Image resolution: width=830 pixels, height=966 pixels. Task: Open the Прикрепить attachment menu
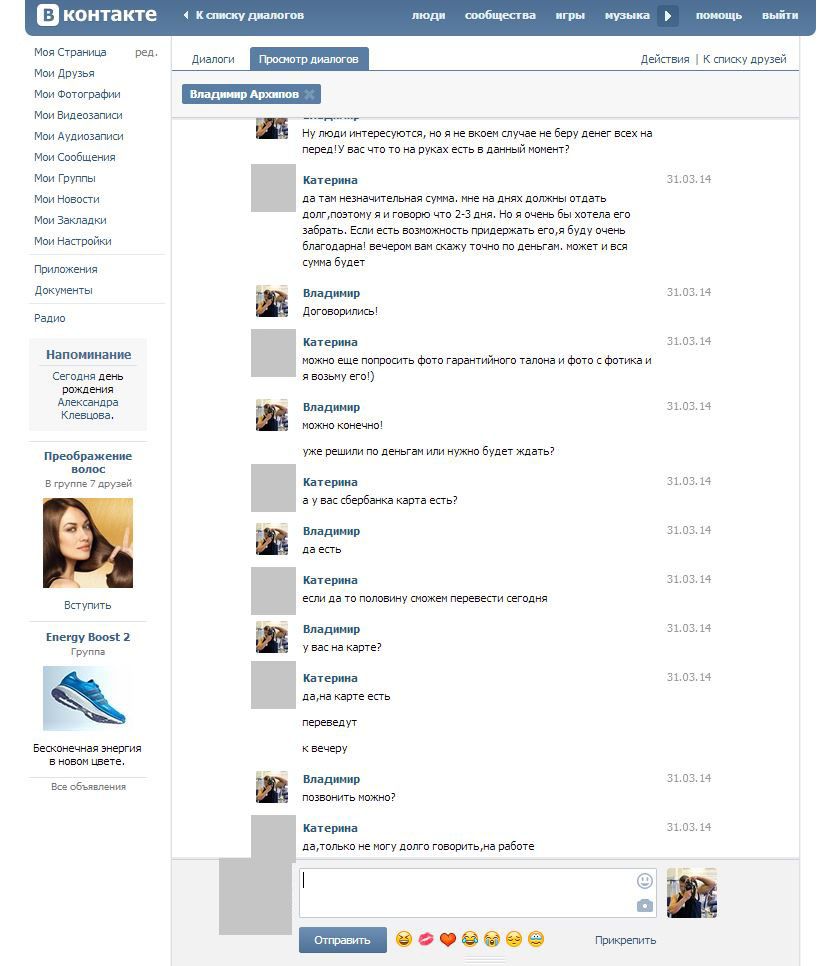point(625,940)
